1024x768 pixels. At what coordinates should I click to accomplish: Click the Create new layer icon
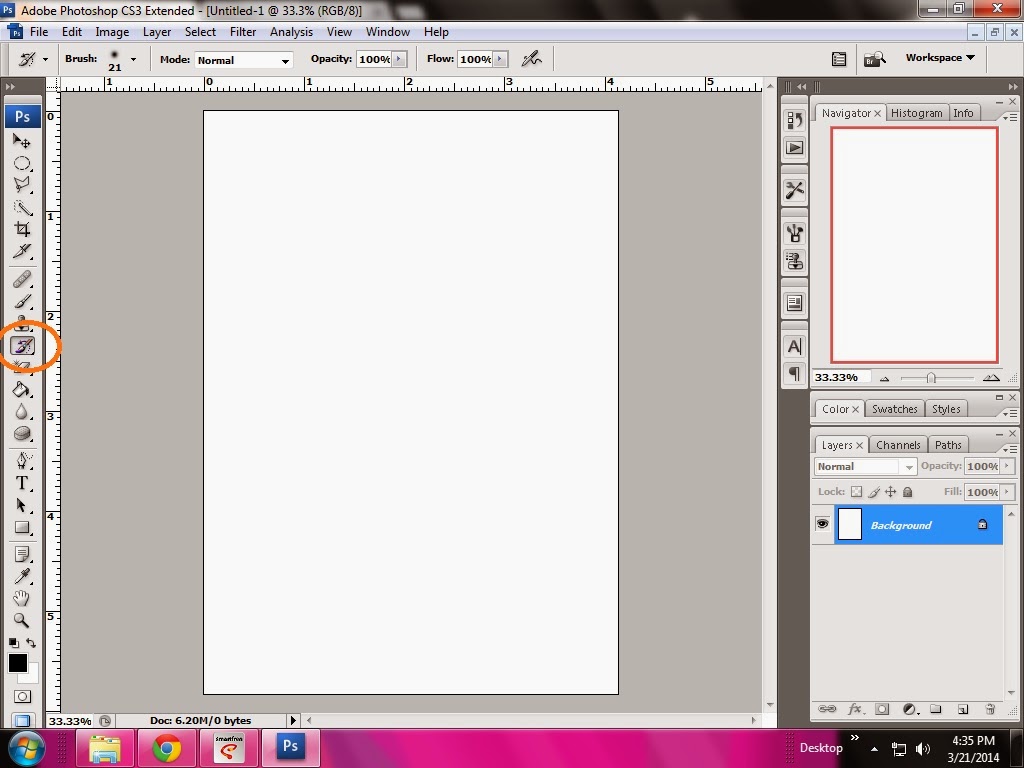962,709
